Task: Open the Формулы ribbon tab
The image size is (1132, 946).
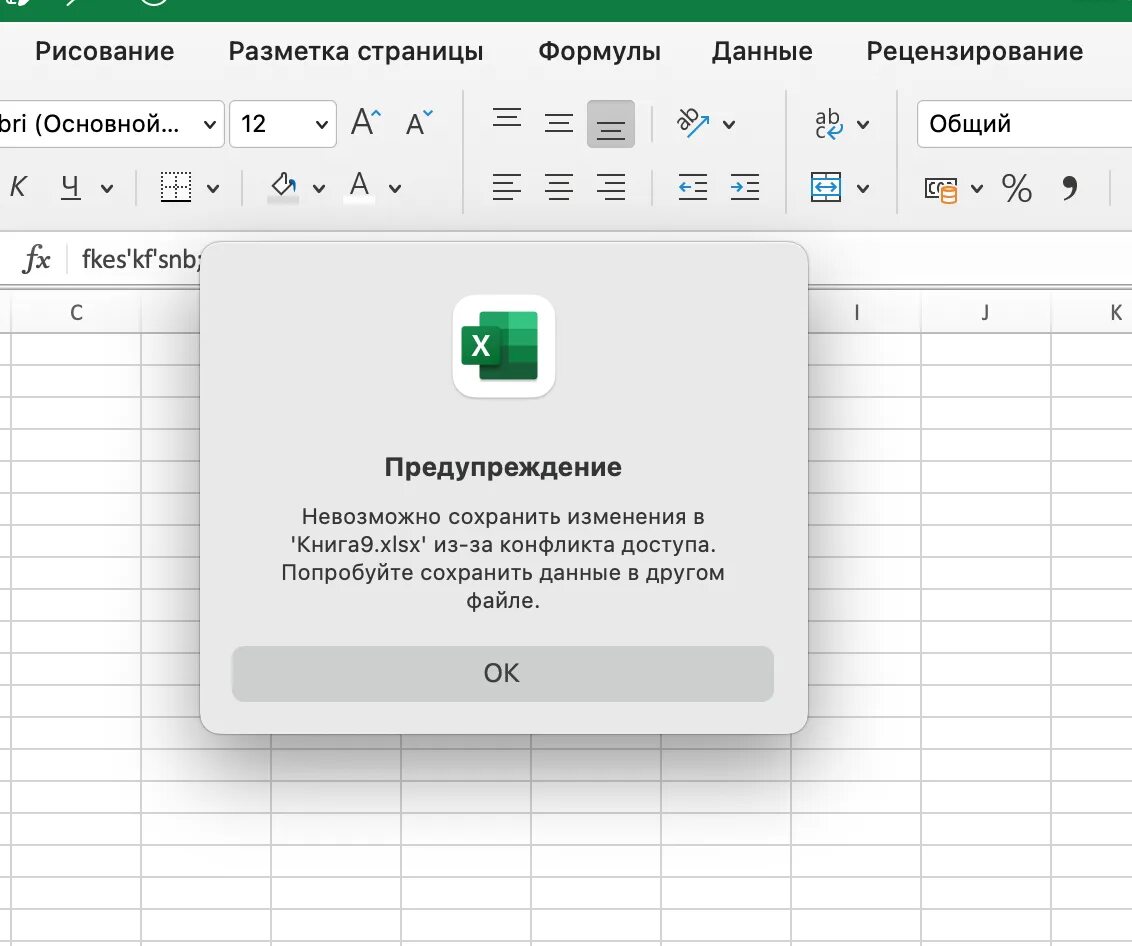Action: pos(599,51)
